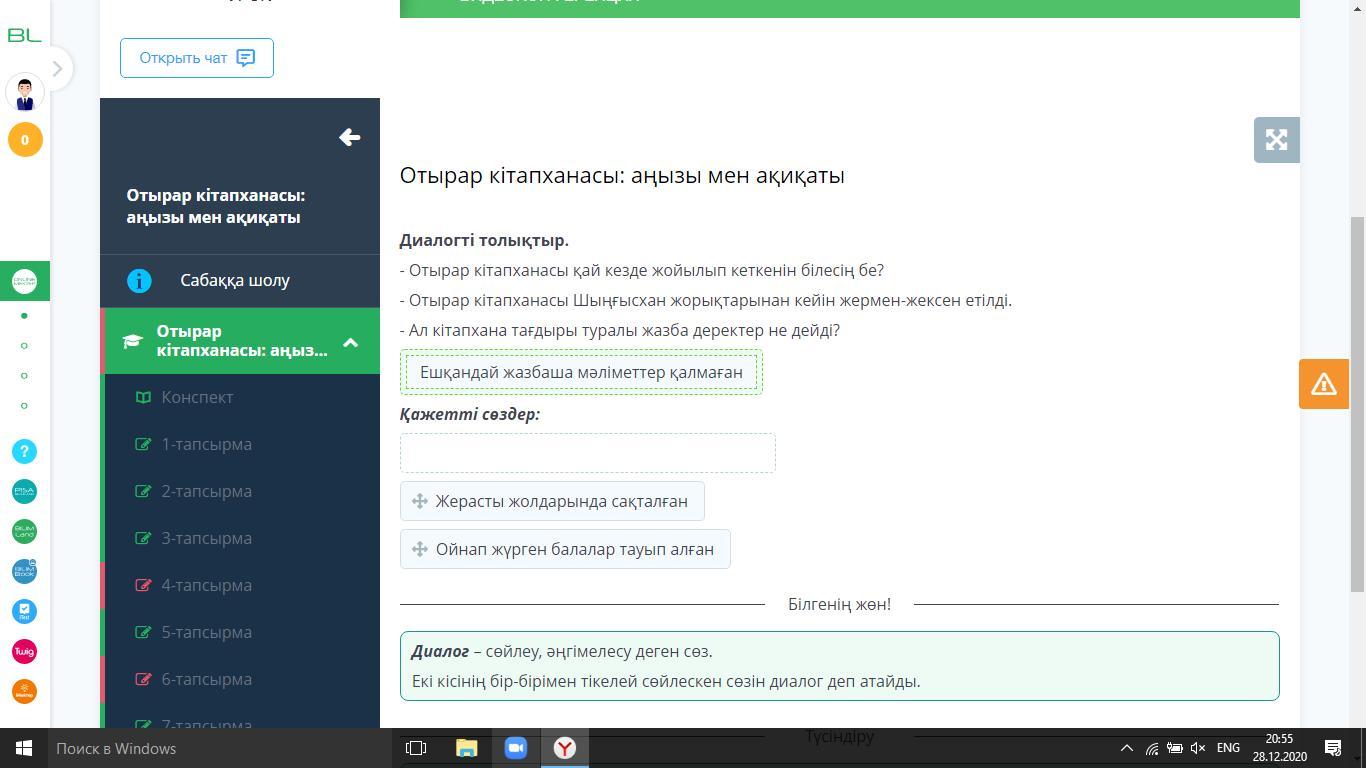Click the battery tray icon

click(x=1175, y=748)
